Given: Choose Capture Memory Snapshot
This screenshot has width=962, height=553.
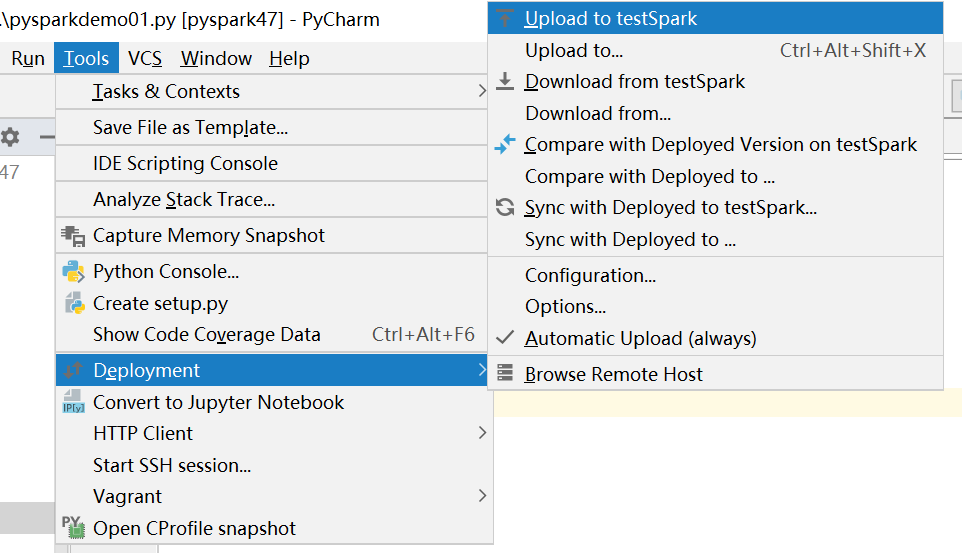Looking at the screenshot, I should 272,236.
